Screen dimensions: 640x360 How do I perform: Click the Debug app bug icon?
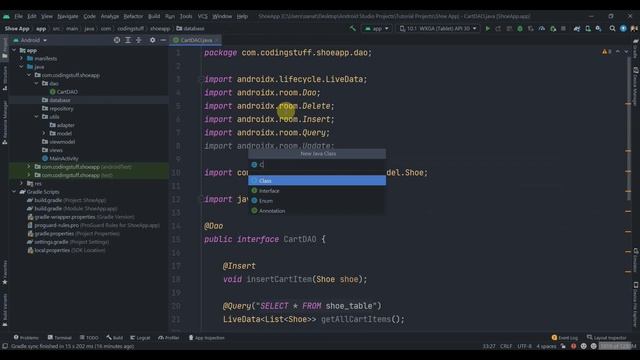pyautogui.click(x=520, y=29)
